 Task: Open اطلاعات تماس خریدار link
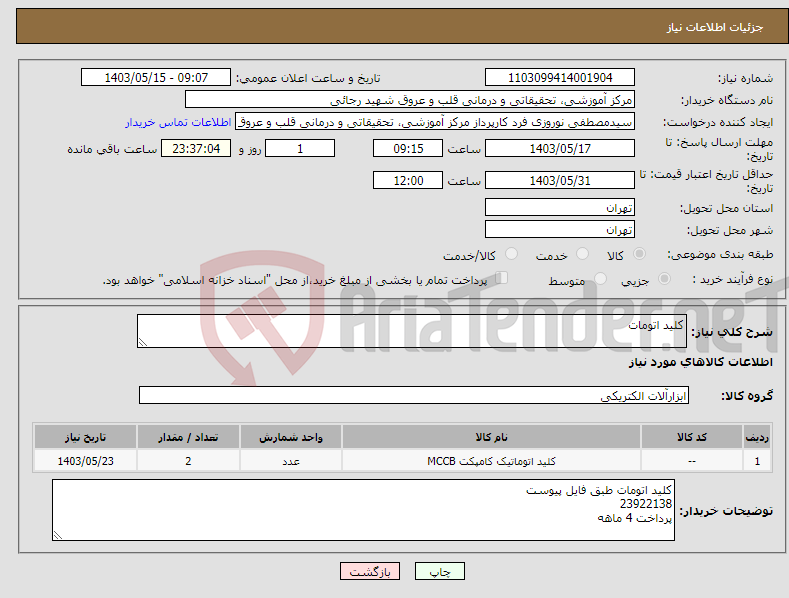178,122
